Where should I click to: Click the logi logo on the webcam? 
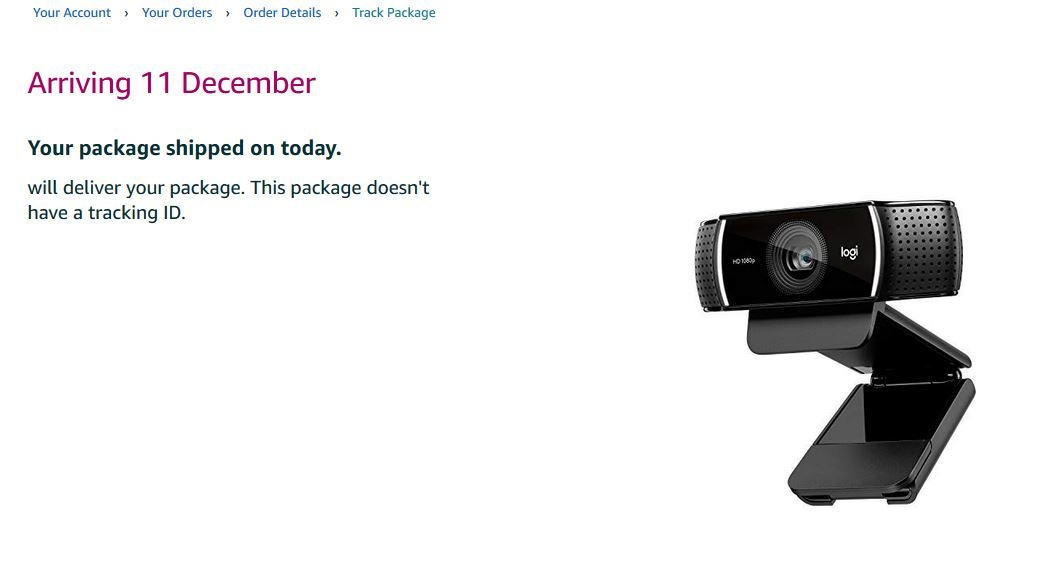[849, 252]
